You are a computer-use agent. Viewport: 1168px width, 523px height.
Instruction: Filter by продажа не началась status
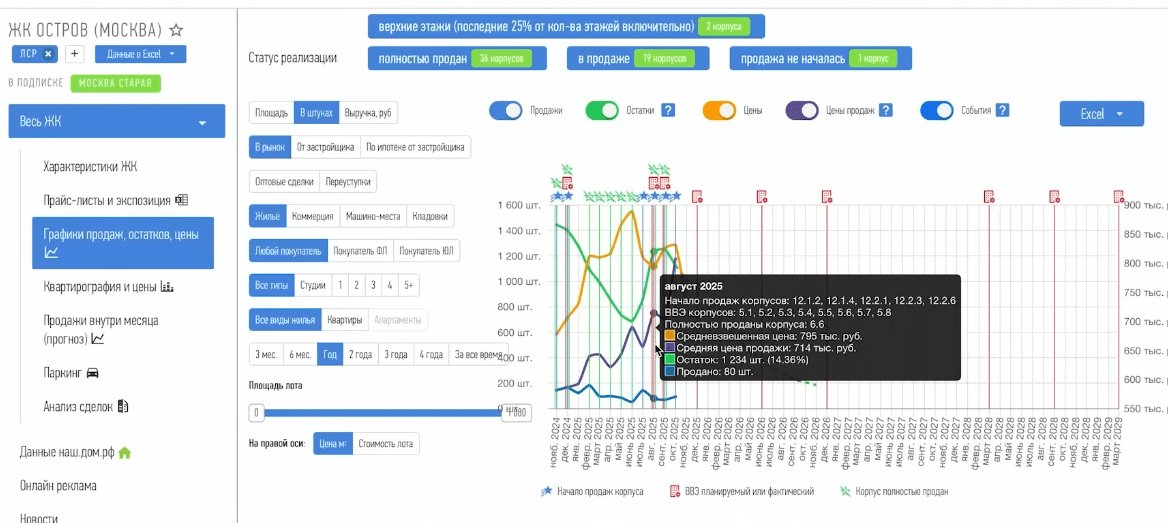tap(821, 58)
